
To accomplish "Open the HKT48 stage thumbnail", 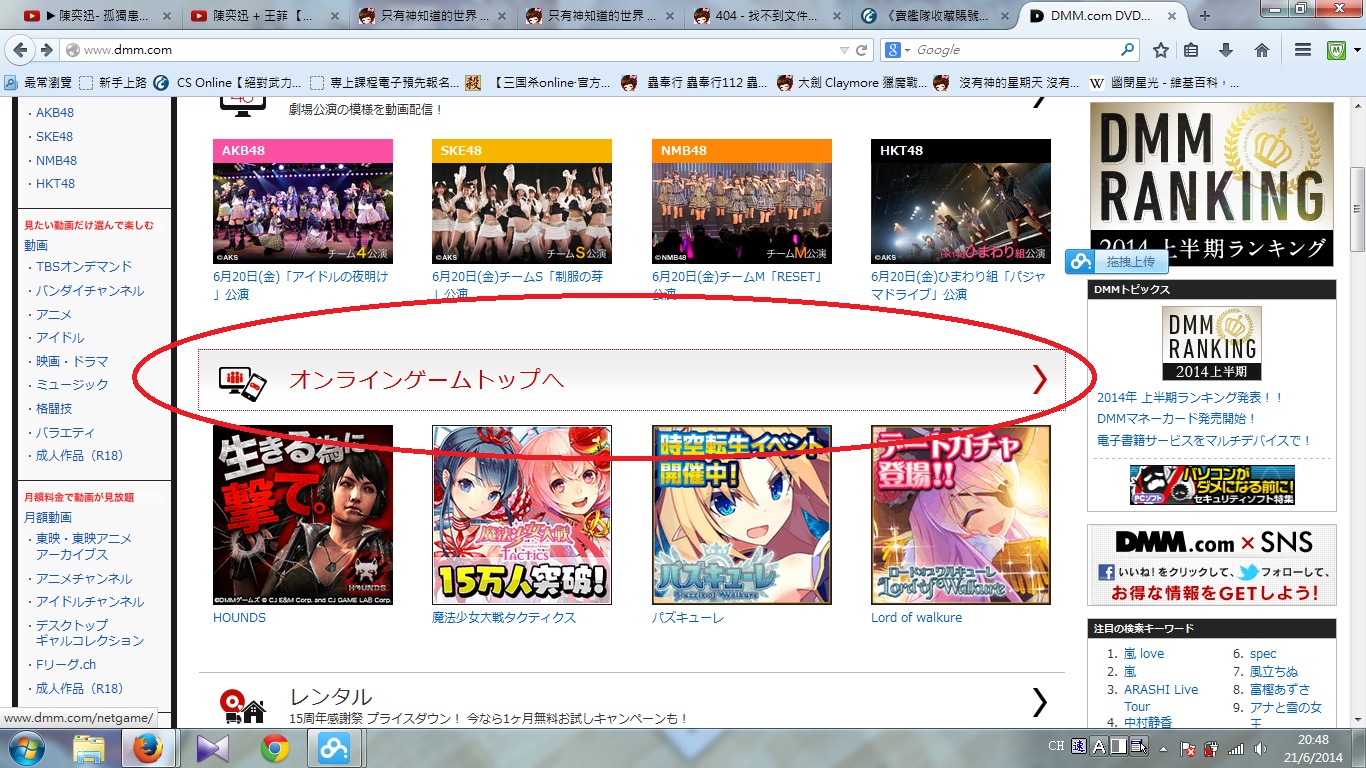I will [961, 201].
